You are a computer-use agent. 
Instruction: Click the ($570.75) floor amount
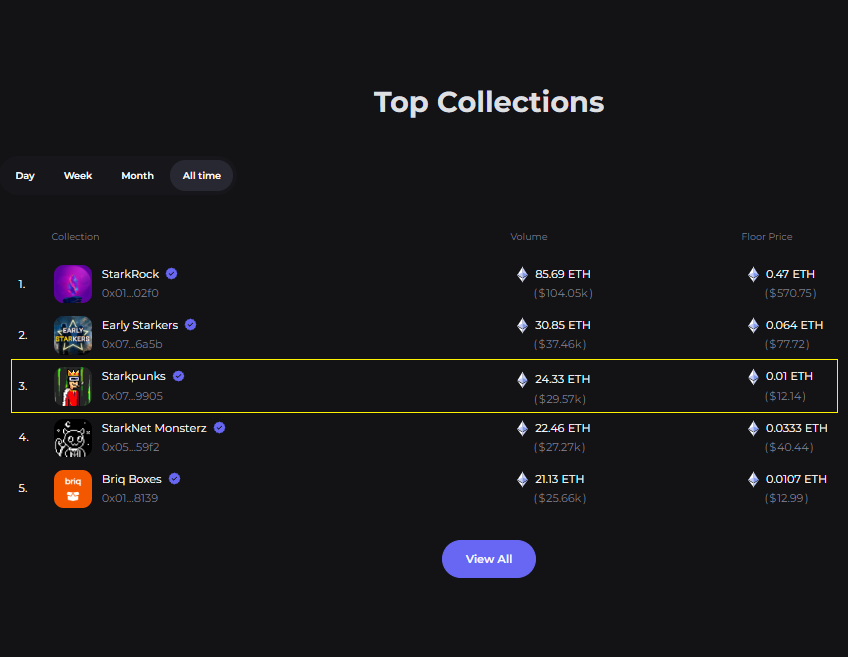pyautogui.click(x=790, y=293)
